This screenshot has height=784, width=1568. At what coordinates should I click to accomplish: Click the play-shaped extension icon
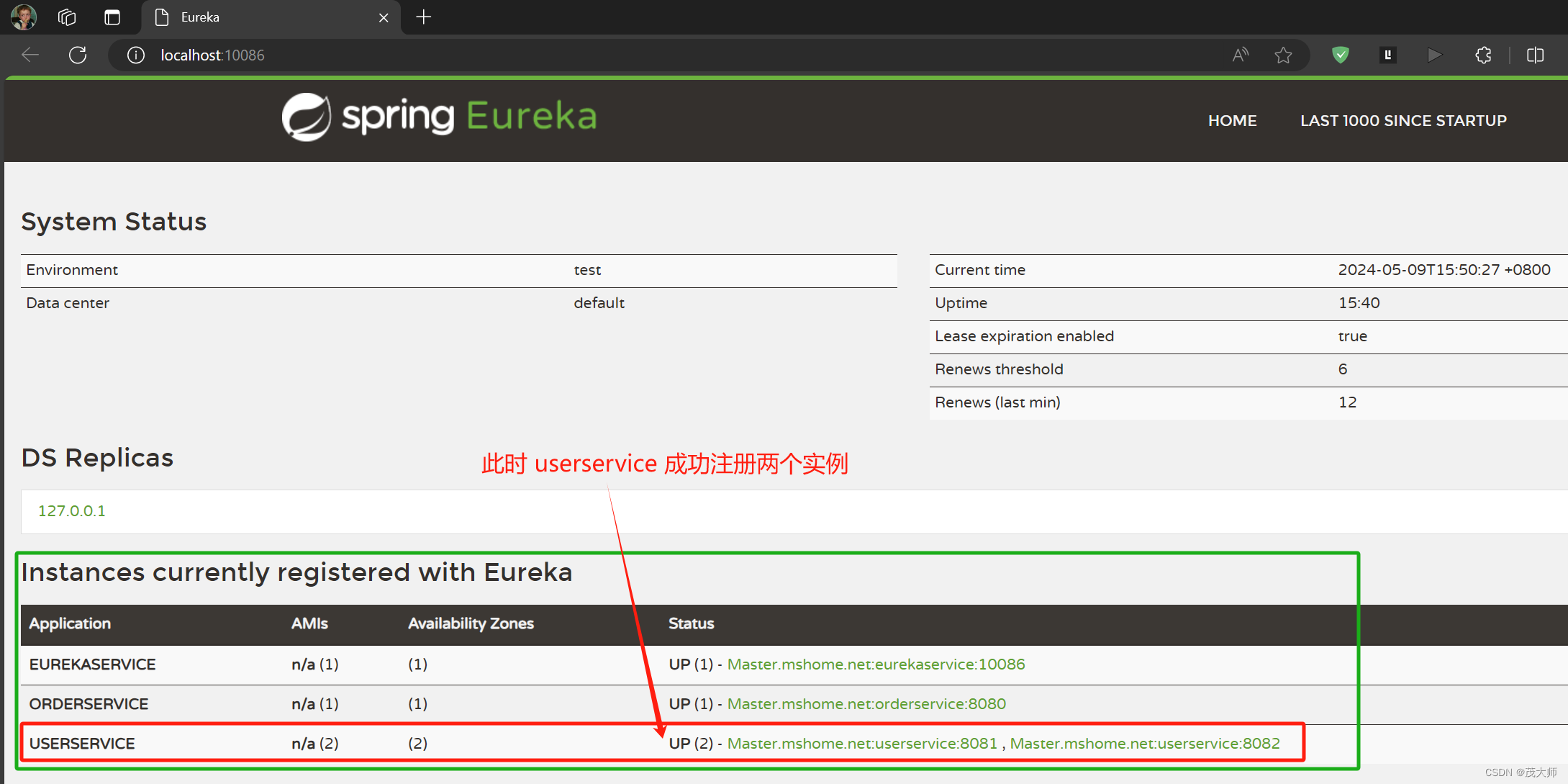pyautogui.click(x=1434, y=55)
